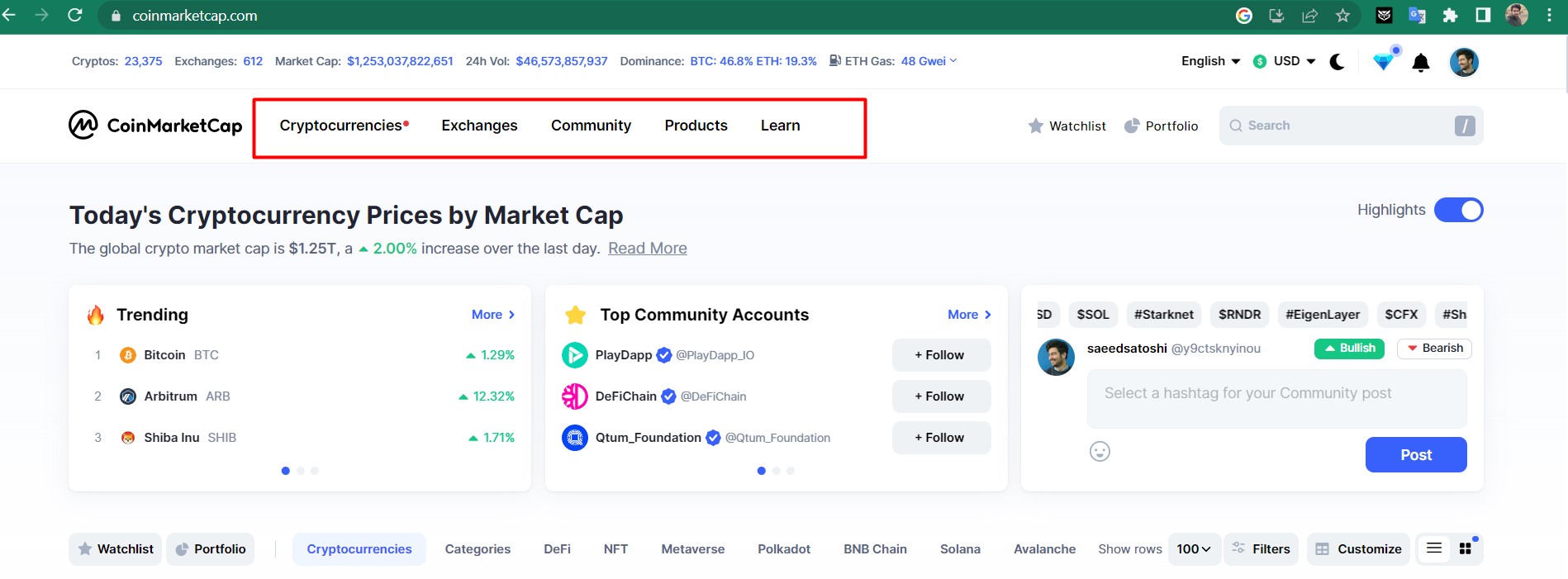Toggle the Highlights switch
The image size is (1568, 579).
(1459, 210)
